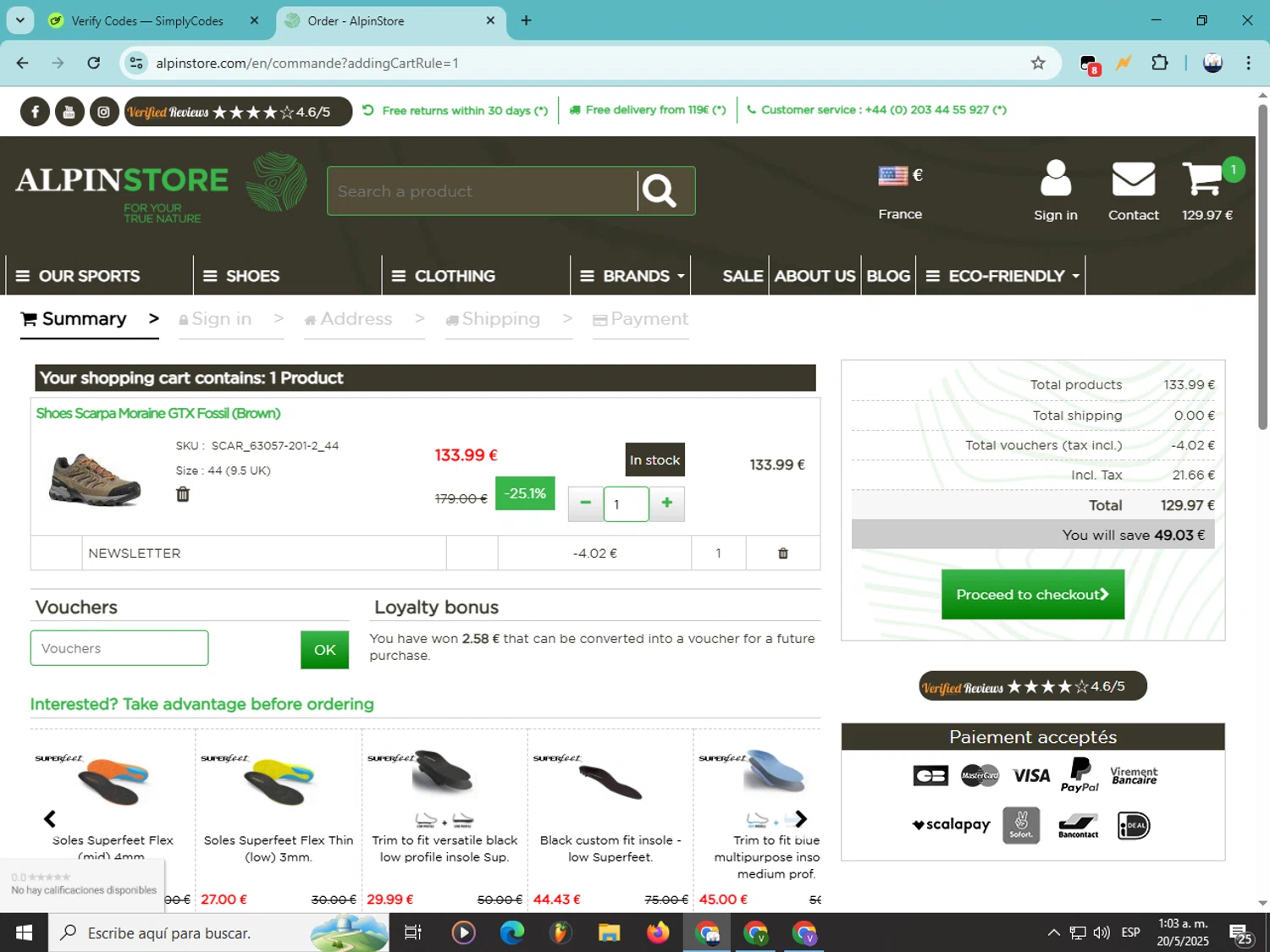Expand the BRANDS menu dropdown
The height and width of the screenshot is (952, 1270).
coord(632,276)
